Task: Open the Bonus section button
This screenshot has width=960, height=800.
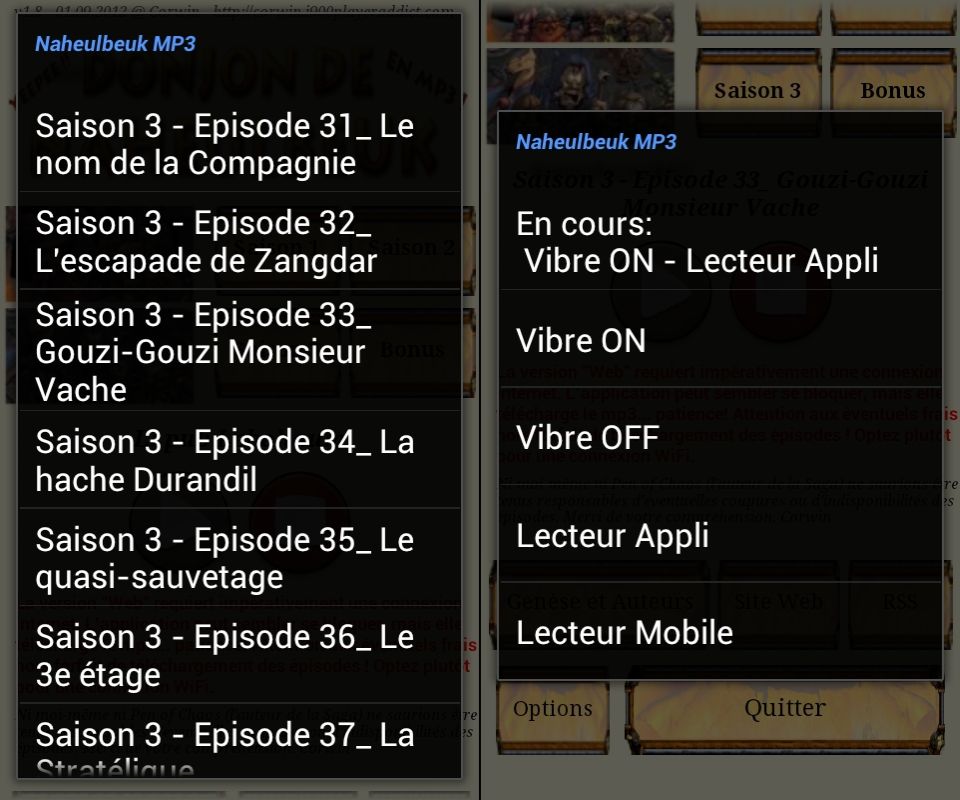Action: point(893,90)
